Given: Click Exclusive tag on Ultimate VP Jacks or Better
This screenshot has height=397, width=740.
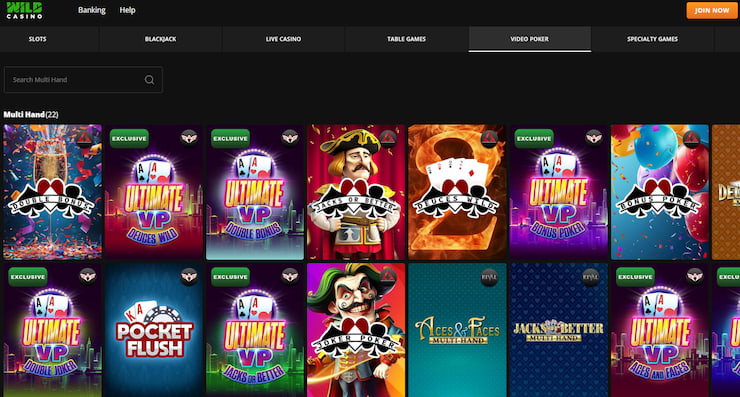Looking at the screenshot, I should point(230,277).
